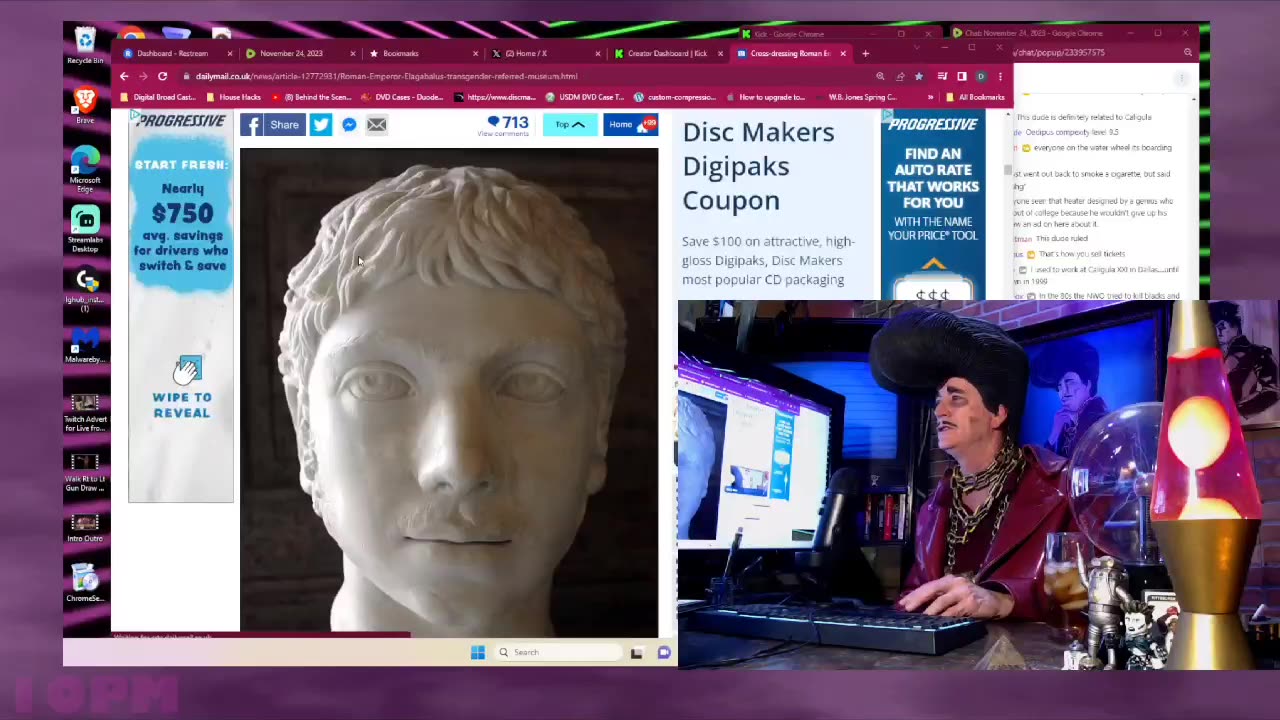Screen dimensions: 1280x720
Task: Open custom-compression bookmark
Action: tap(675, 97)
